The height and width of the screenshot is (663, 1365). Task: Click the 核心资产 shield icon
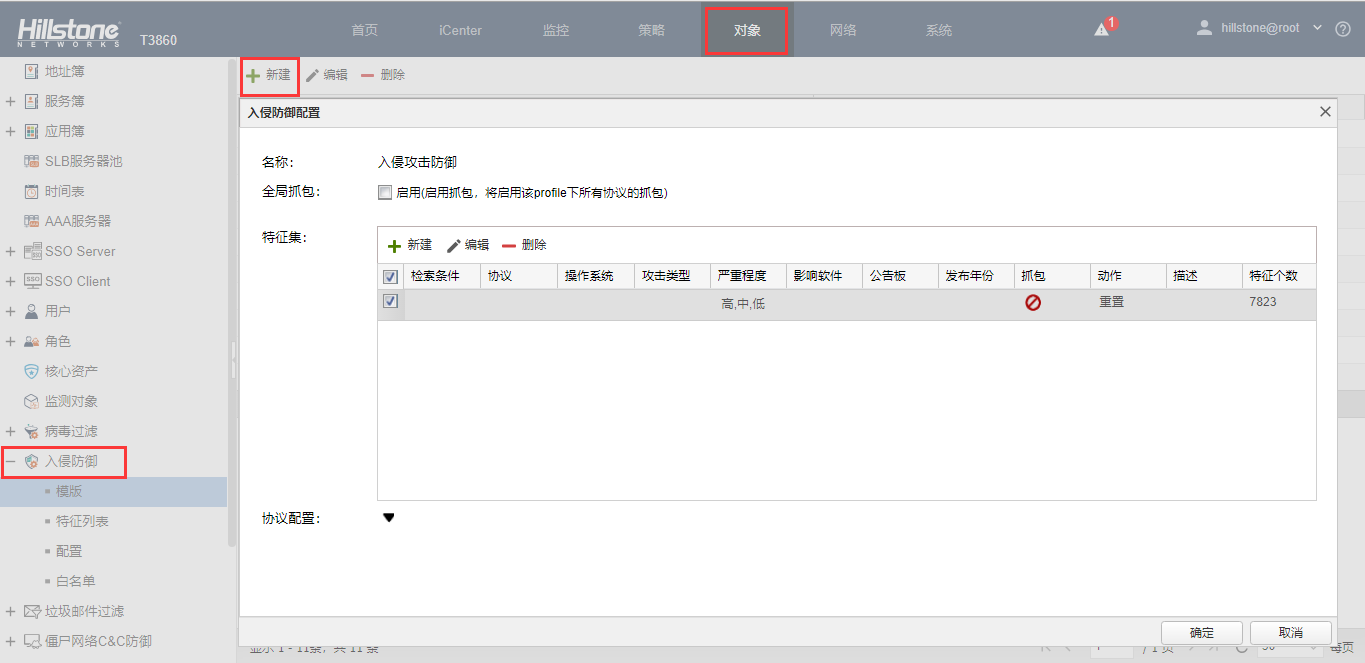coord(31,371)
